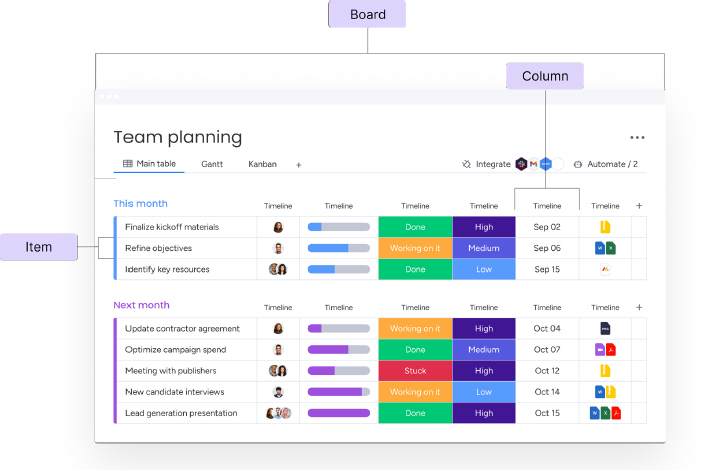Open yellow file icon in Finalize kickoff materials row
The height and width of the screenshot is (470, 705).
[605, 227]
